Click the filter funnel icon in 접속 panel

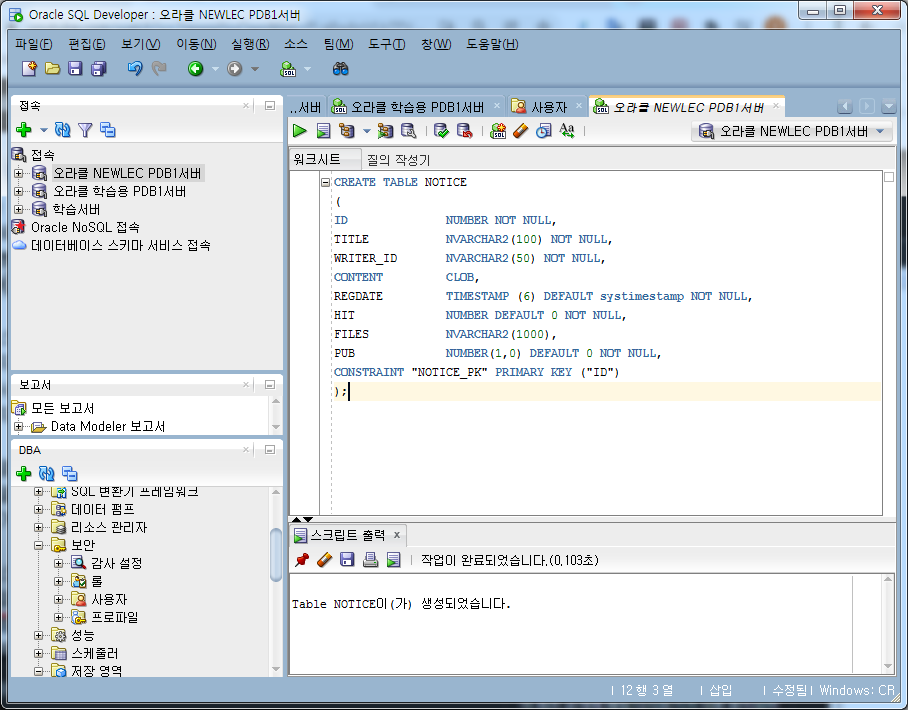(85, 130)
